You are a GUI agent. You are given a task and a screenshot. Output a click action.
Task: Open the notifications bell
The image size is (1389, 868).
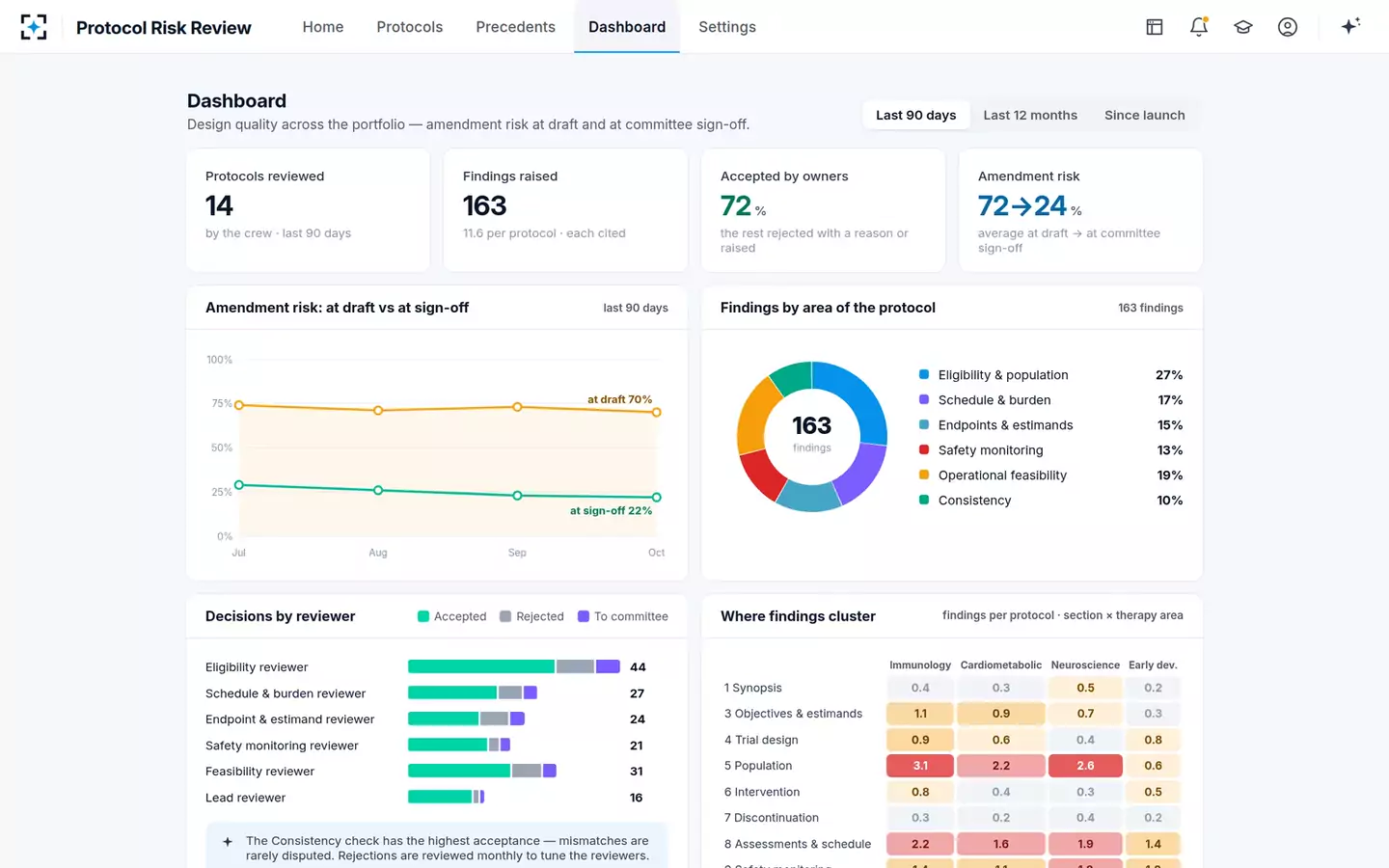[1199, 27]
